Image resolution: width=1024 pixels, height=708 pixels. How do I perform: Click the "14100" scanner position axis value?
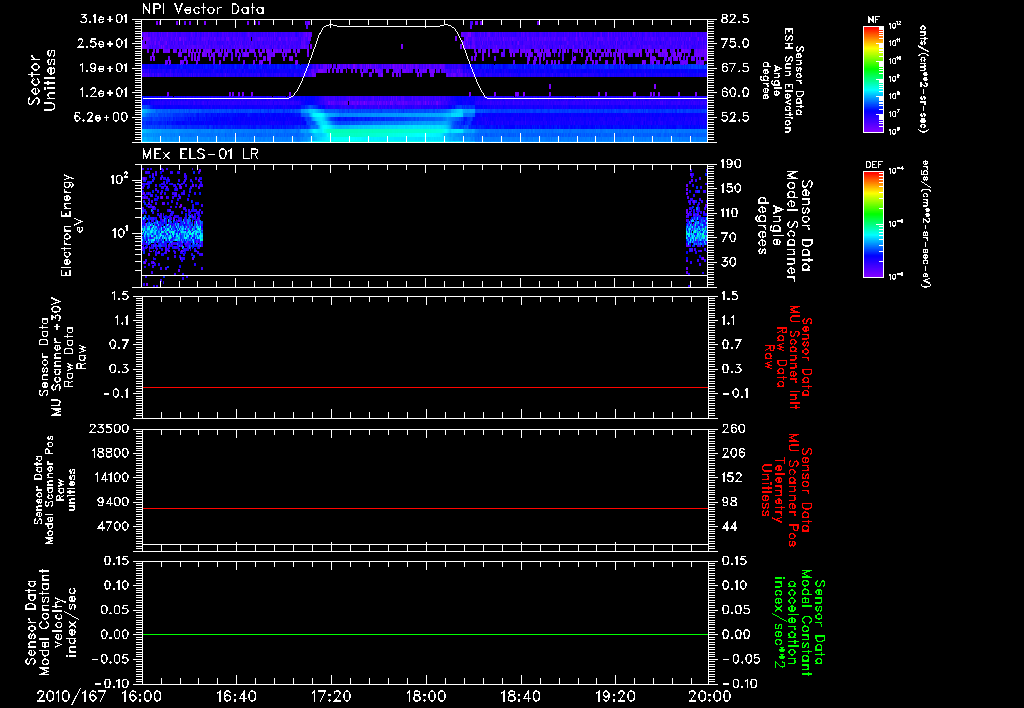(x=110, y=477)
